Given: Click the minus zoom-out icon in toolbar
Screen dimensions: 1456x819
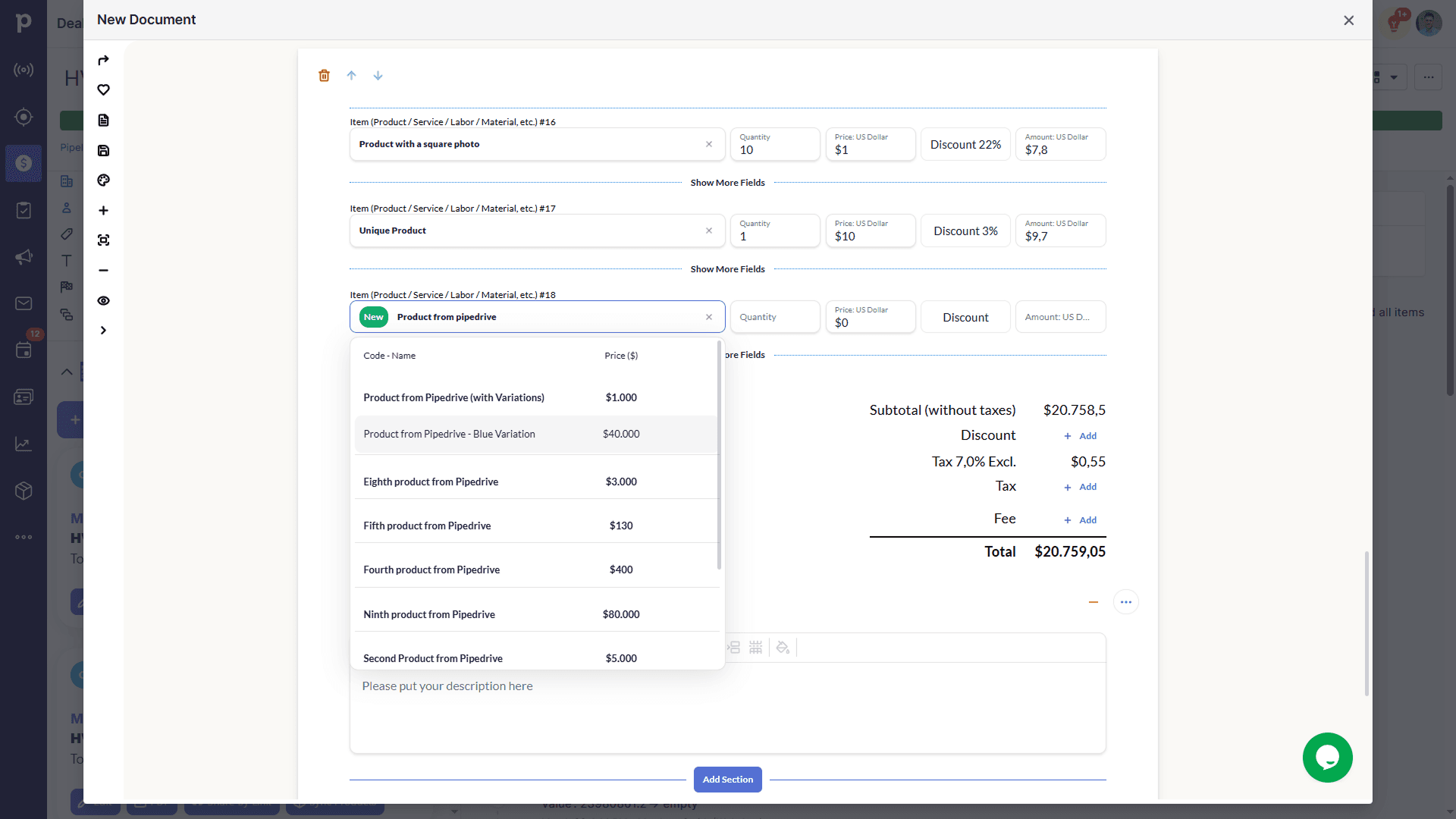Looking at the screenshot, I should point(103,270).
